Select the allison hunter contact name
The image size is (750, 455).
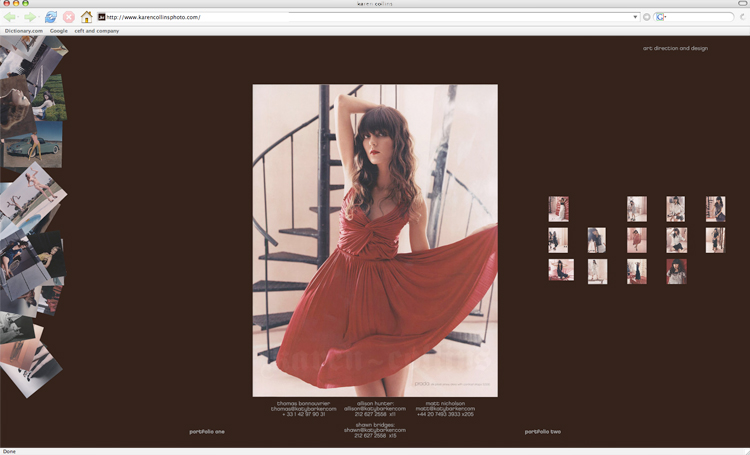point(375,403)
